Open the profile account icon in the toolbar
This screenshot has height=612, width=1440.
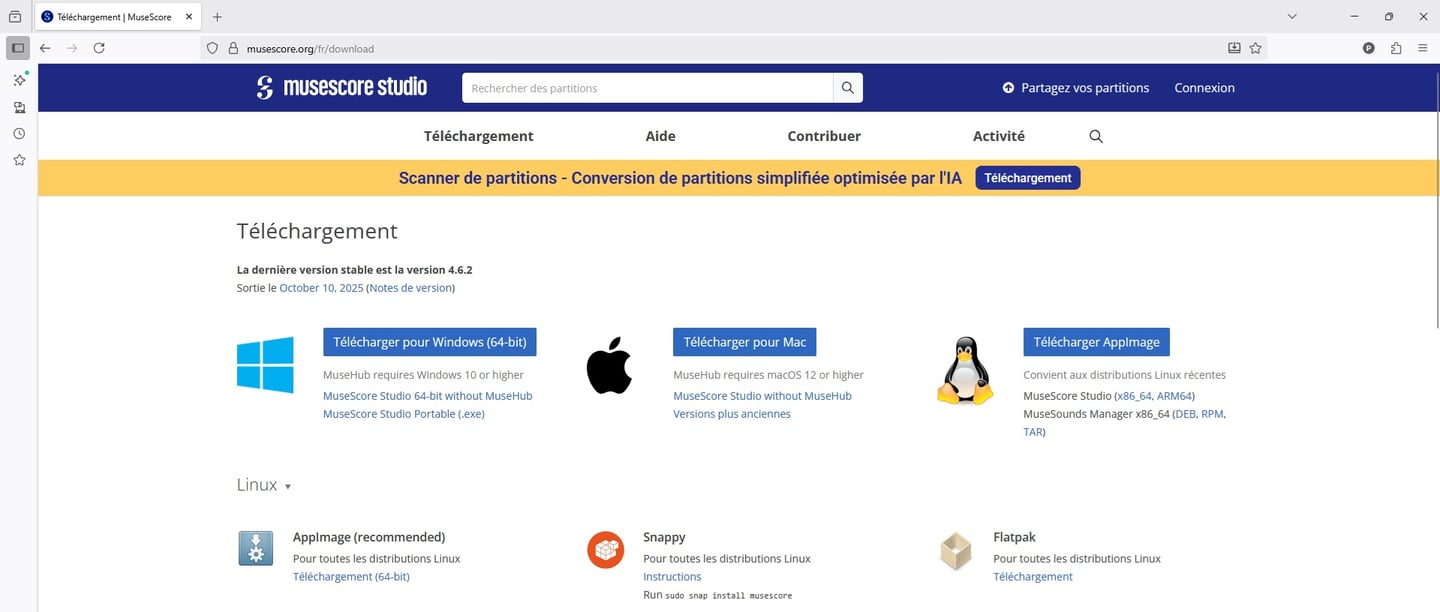1369,48
